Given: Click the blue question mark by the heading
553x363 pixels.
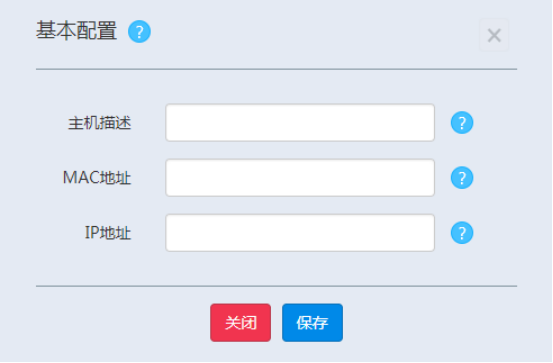Looking at the screenshot, I should coord(139,31).
